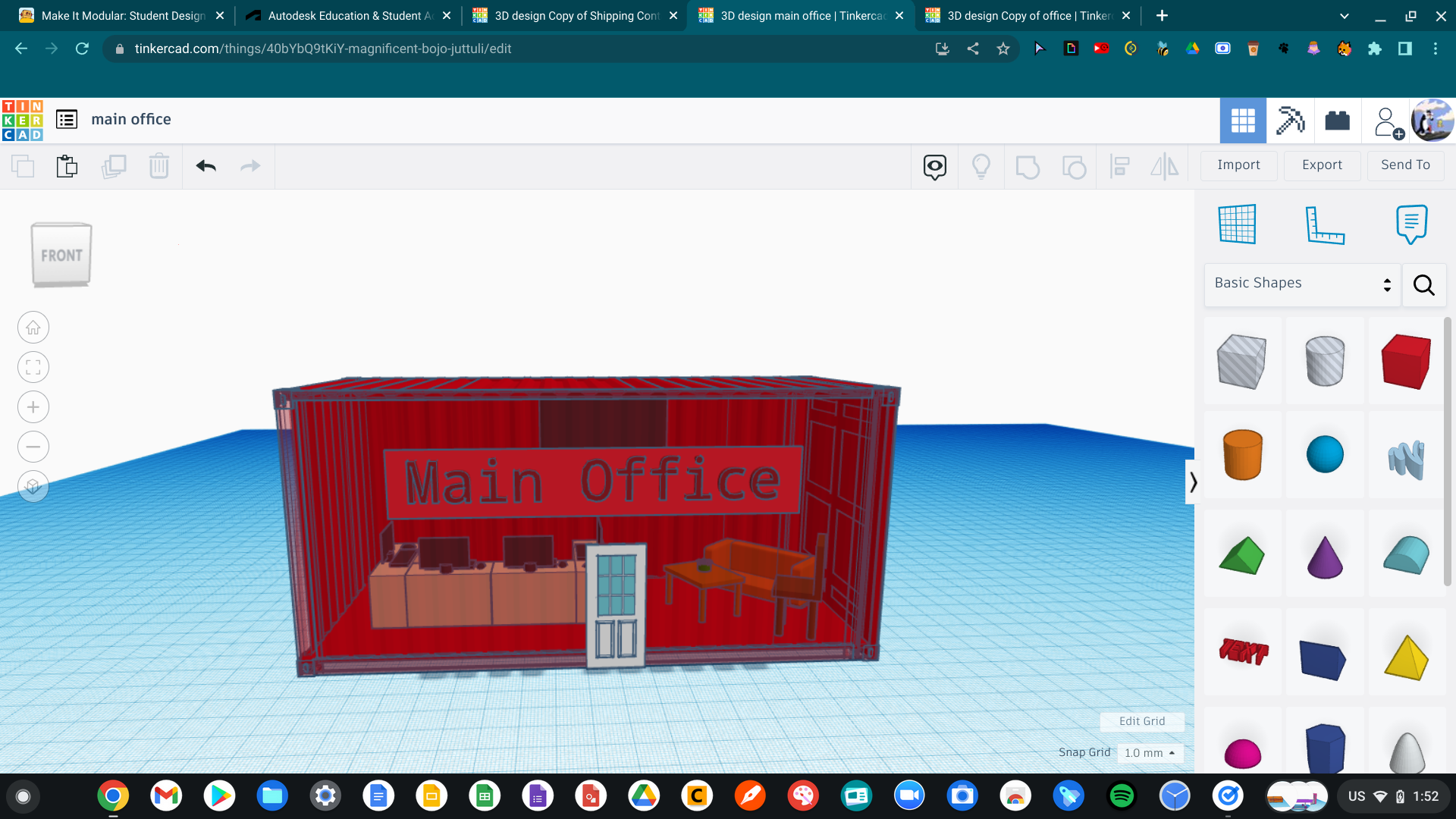Open the ChromeOS launcher button

click(23, 796)
